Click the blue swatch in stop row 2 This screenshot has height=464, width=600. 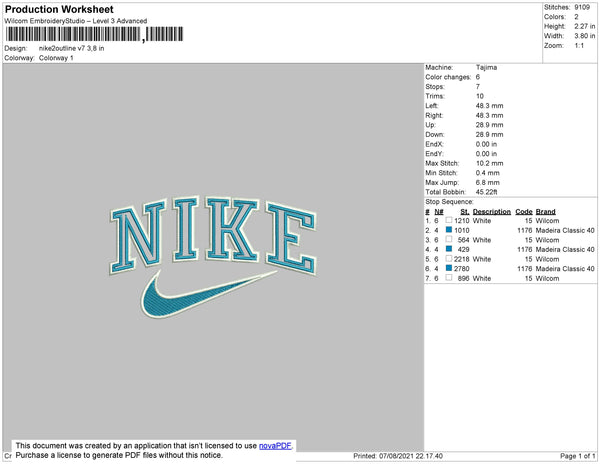449,230
